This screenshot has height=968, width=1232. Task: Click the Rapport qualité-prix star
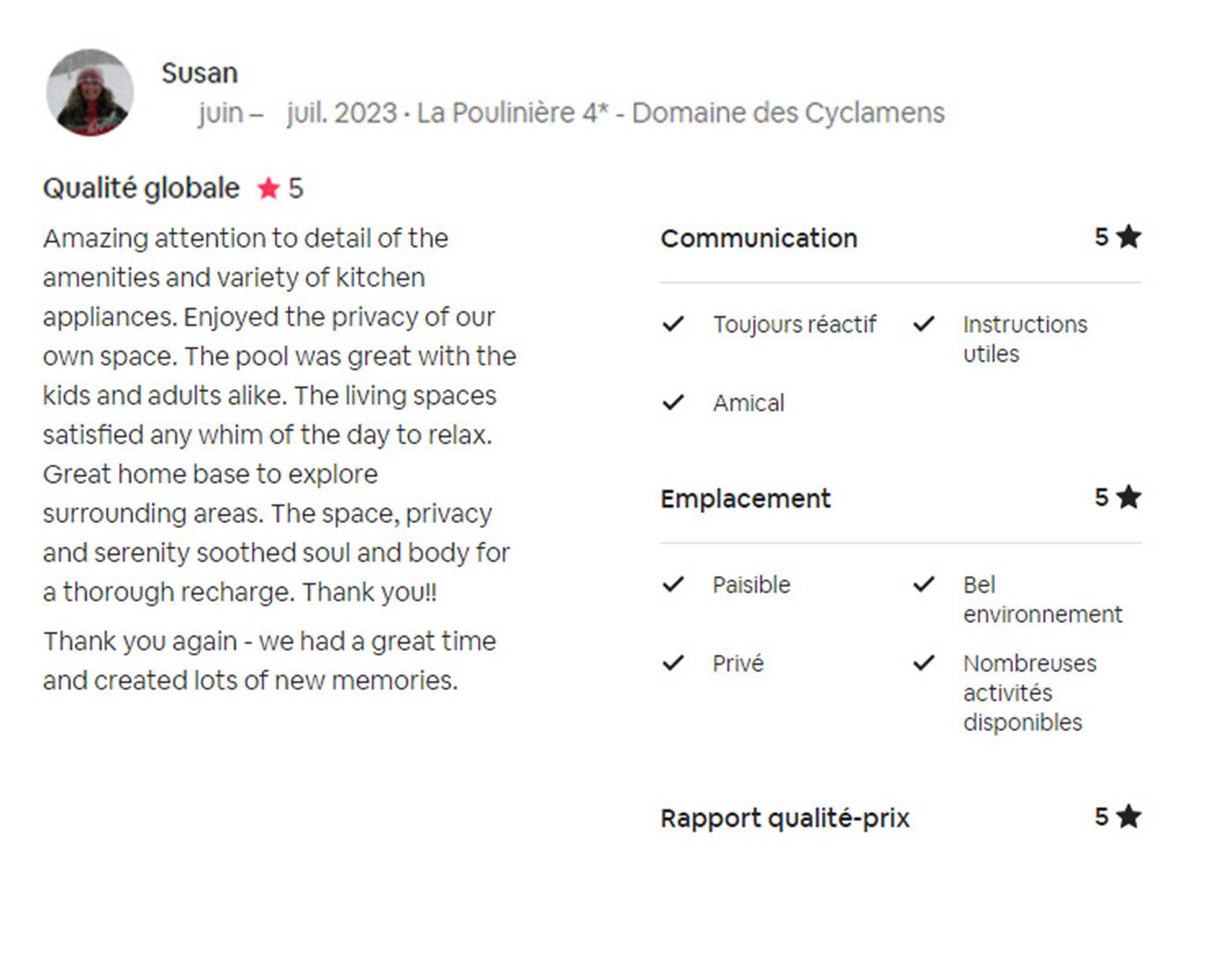tap(1128, 817)
